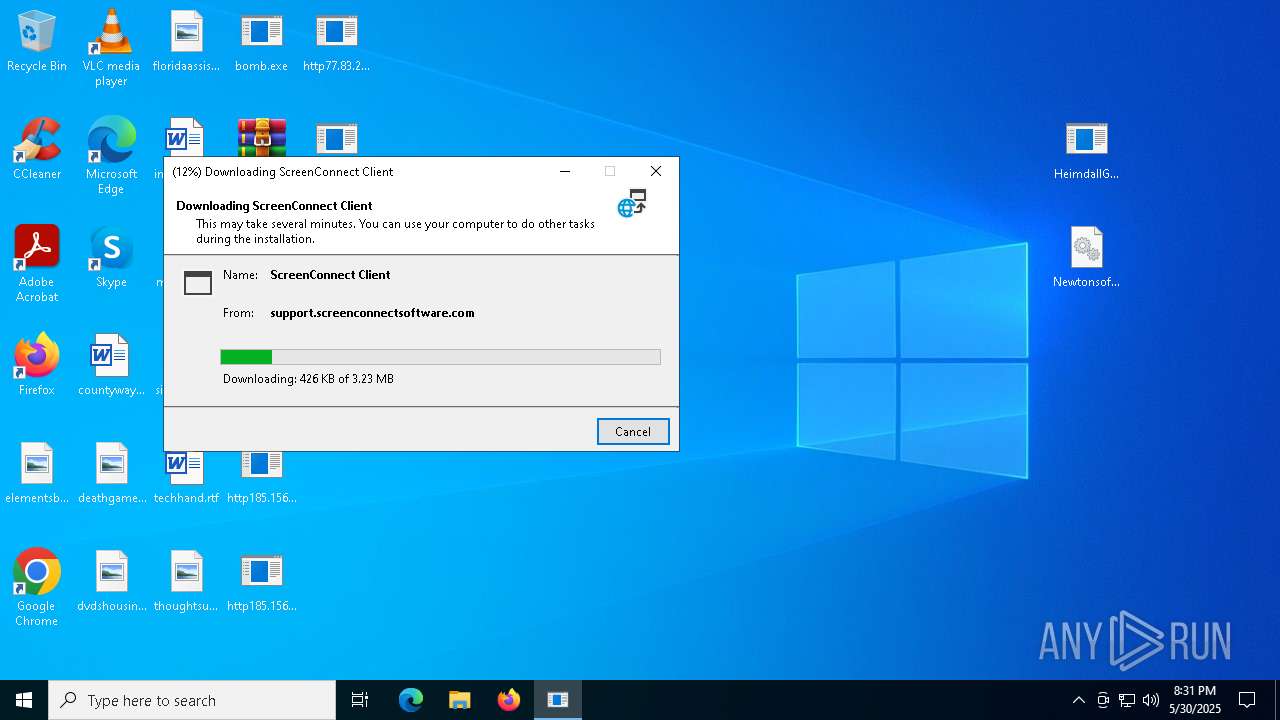The height and width of the screenshot is (720, 1280).
Task: Open Microsoft Edge desktop shortcut
Action: pyautogui.click(x=111, y=156)
